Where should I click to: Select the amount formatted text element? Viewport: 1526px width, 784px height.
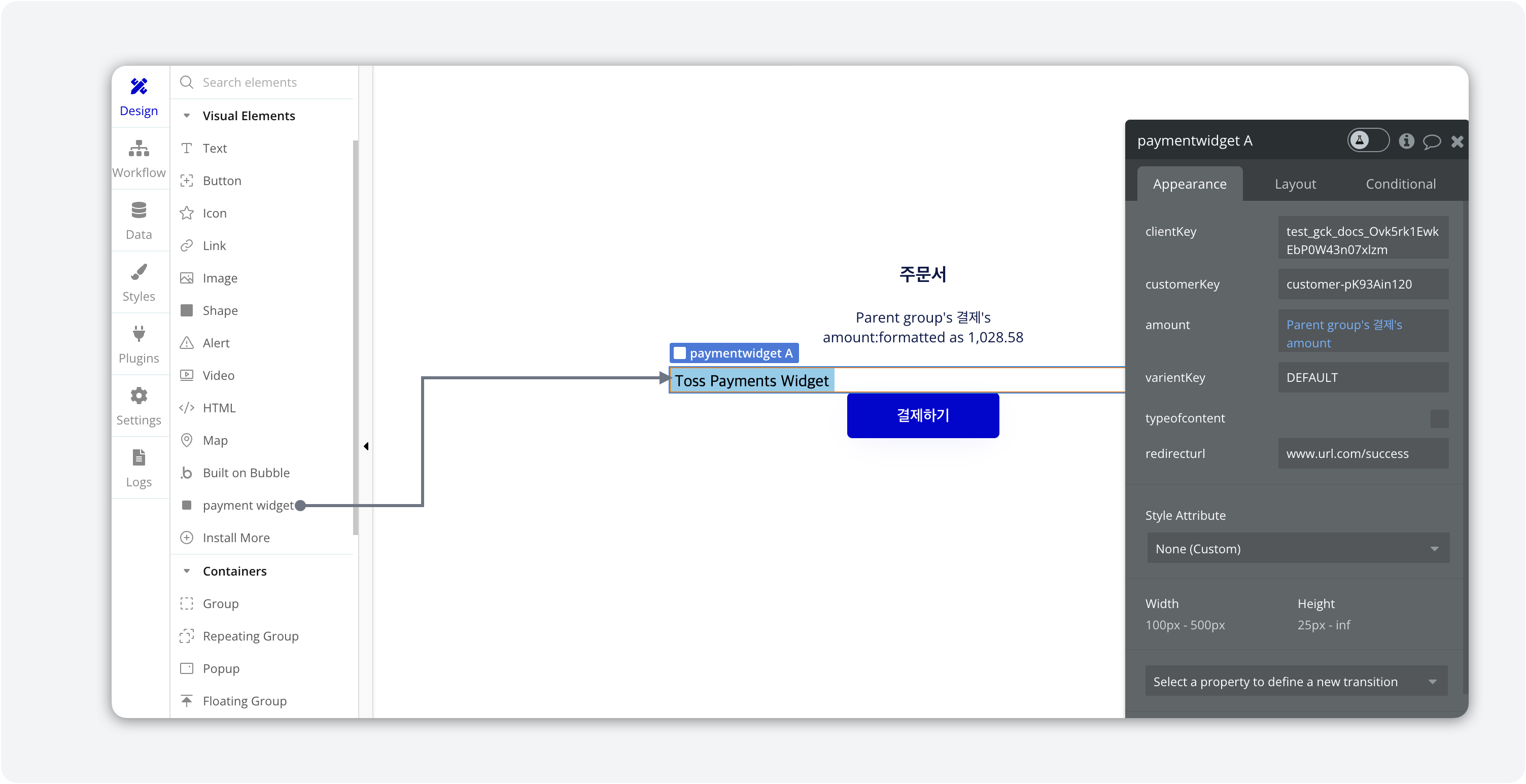pyautogui.click(x=922, y=328)
